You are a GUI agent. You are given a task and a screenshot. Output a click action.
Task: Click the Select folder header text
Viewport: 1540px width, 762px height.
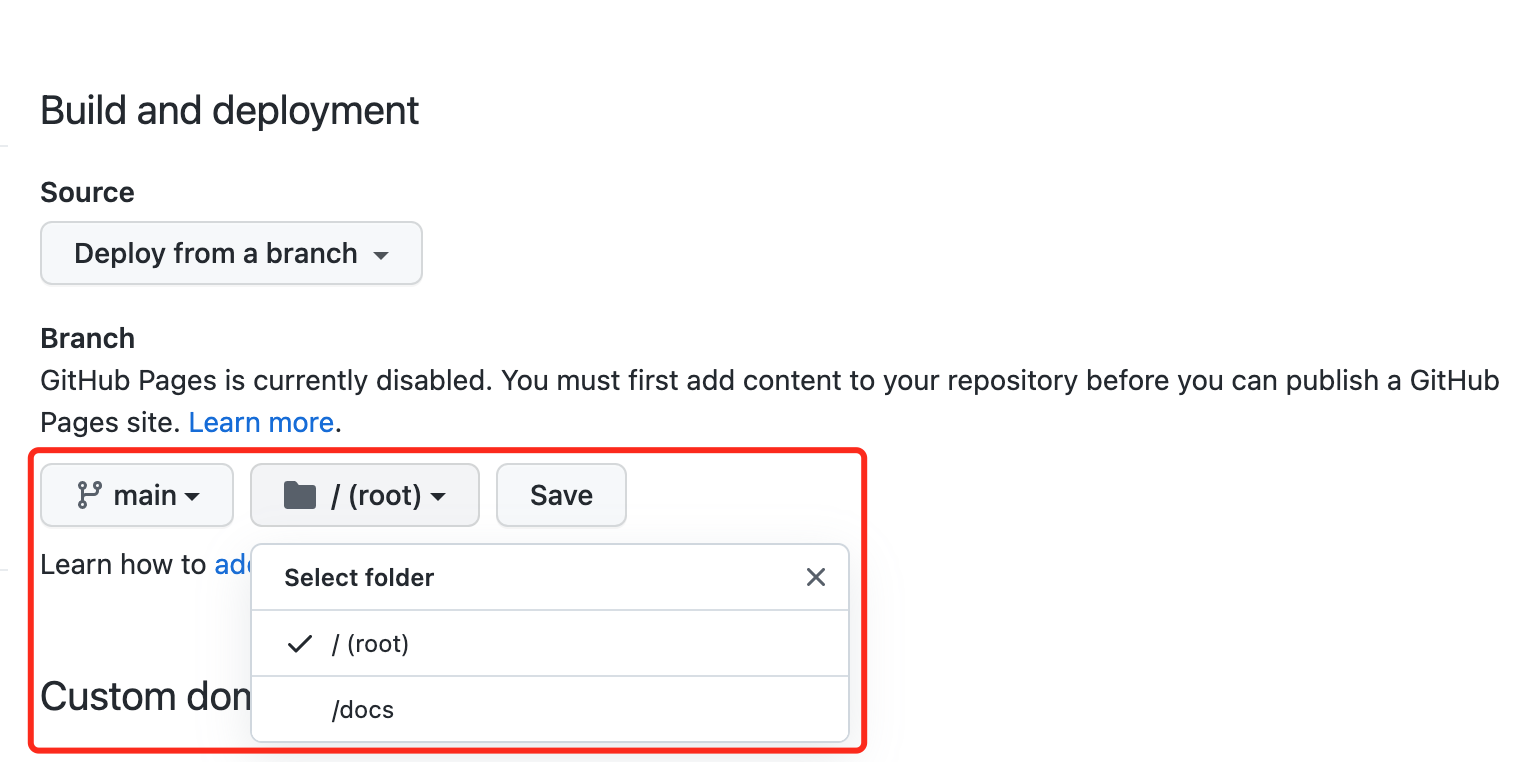coord(359,578)
